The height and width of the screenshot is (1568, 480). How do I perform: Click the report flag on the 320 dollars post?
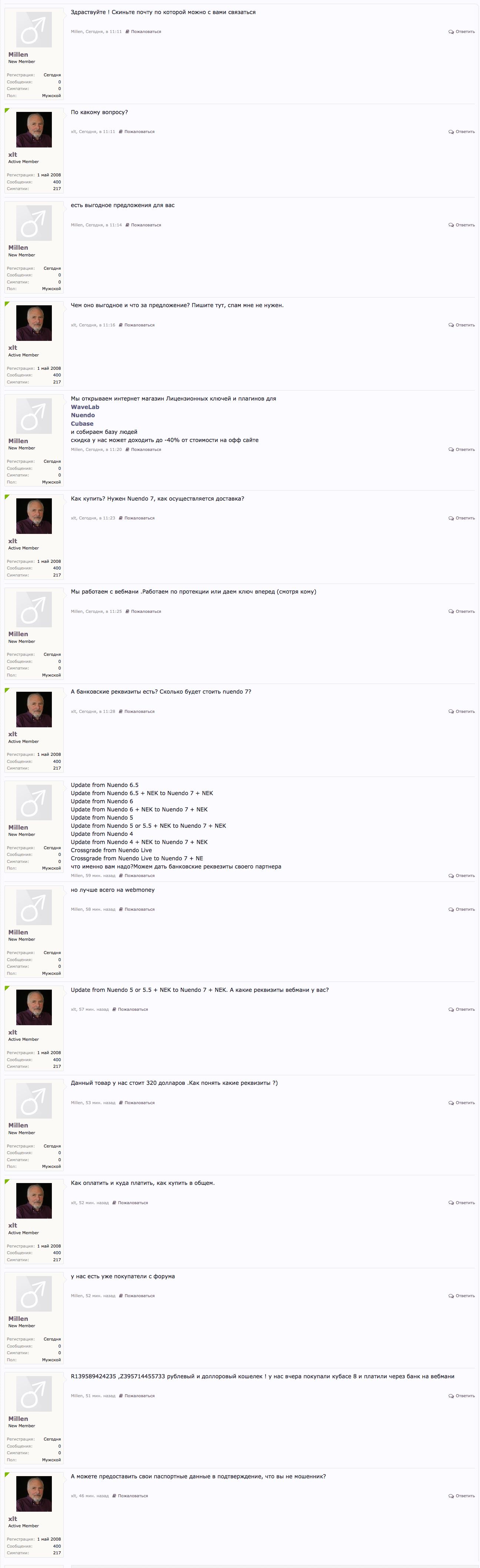coord(120,1103)
